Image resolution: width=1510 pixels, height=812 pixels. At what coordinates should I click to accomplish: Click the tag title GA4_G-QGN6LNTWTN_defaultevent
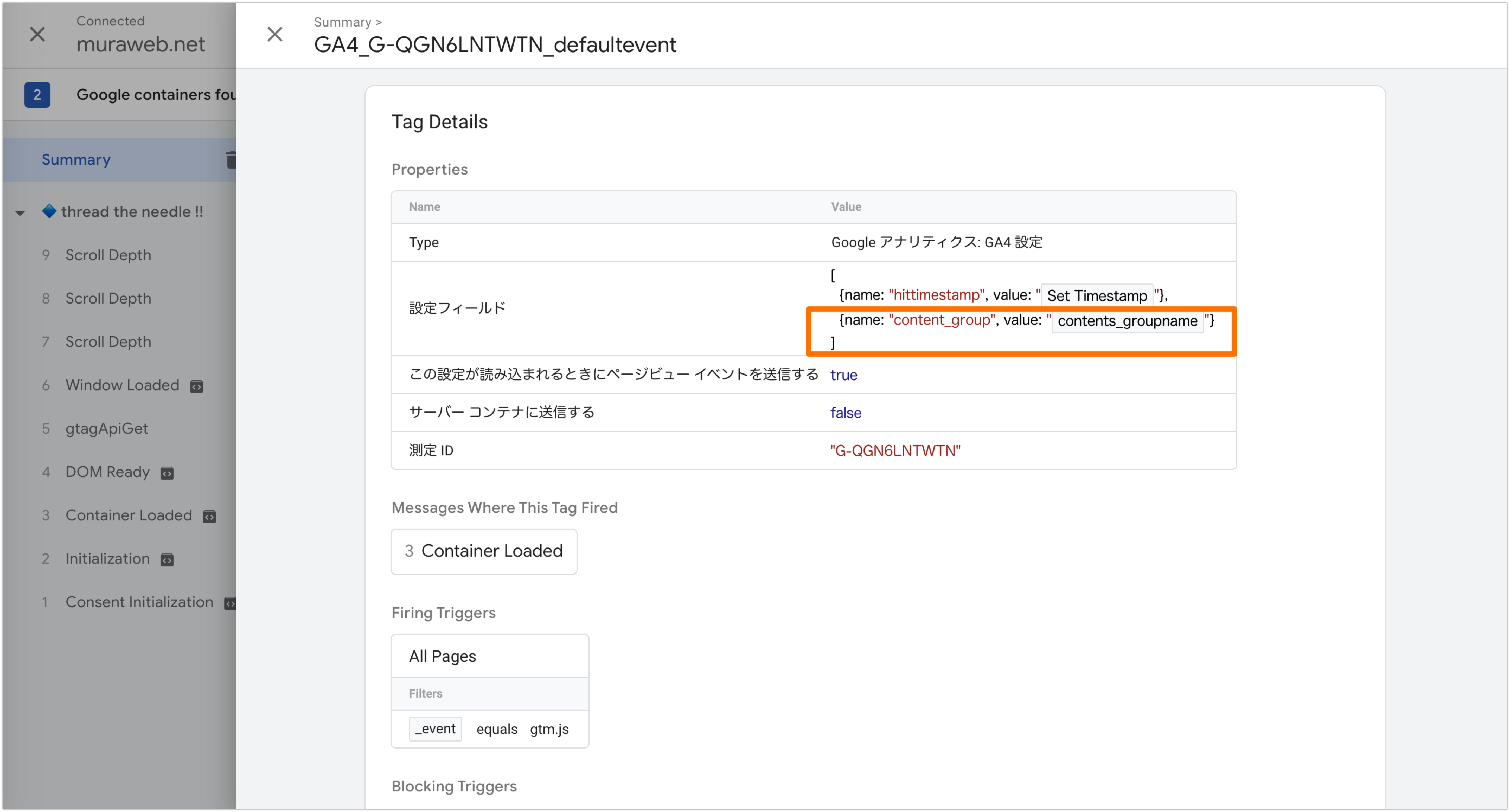coord(495,44)
